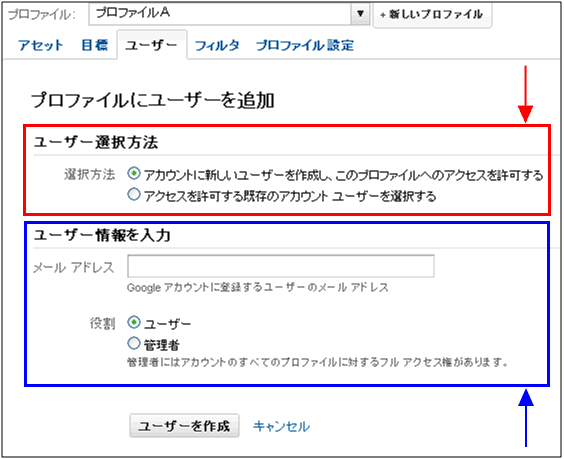Screen dimensions: 564x459
Task: Click the メール アドレス input field
Action: click(281, 266)
